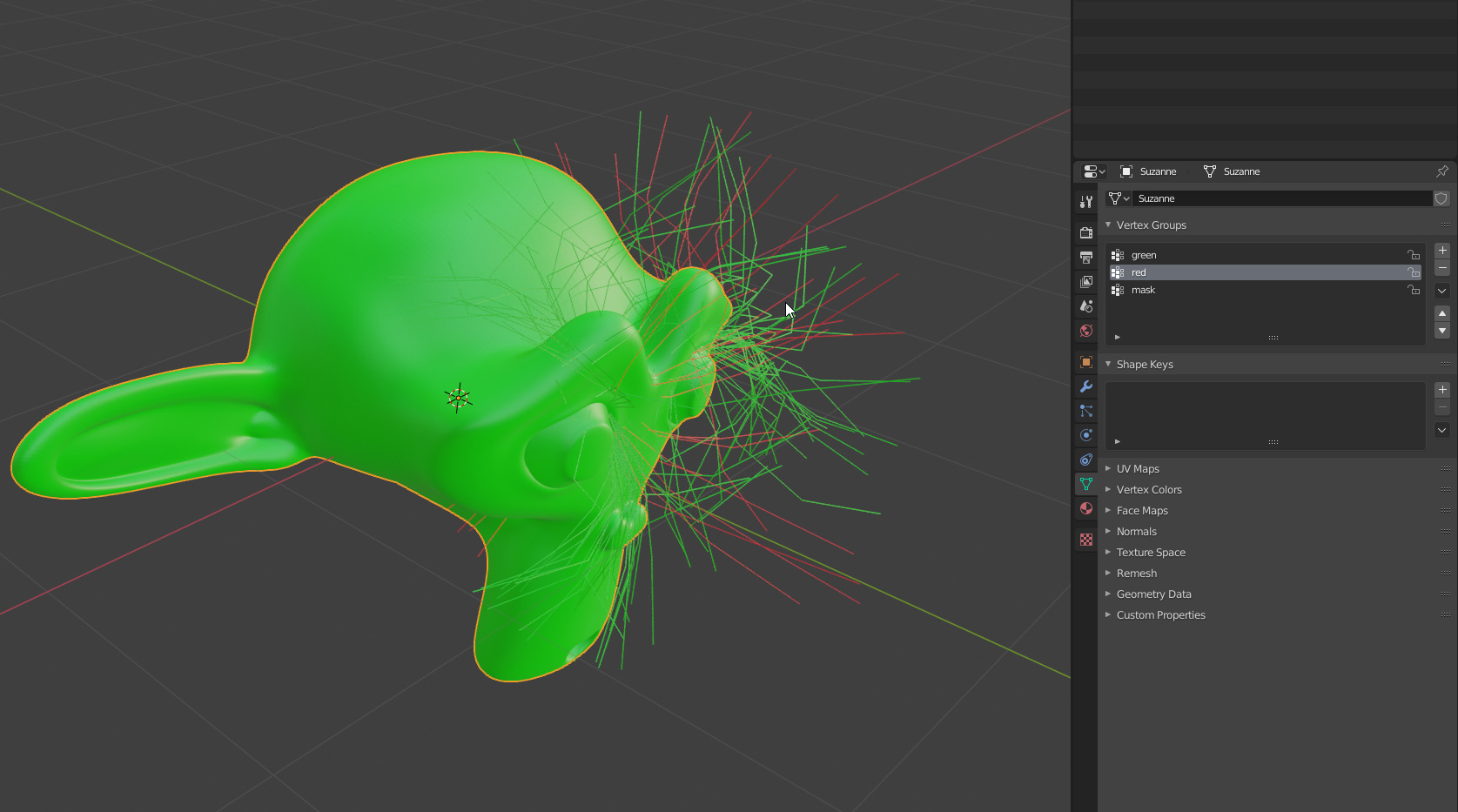
Task: Toggle the lock on the green vertex group
Action: click(1413, 254)
